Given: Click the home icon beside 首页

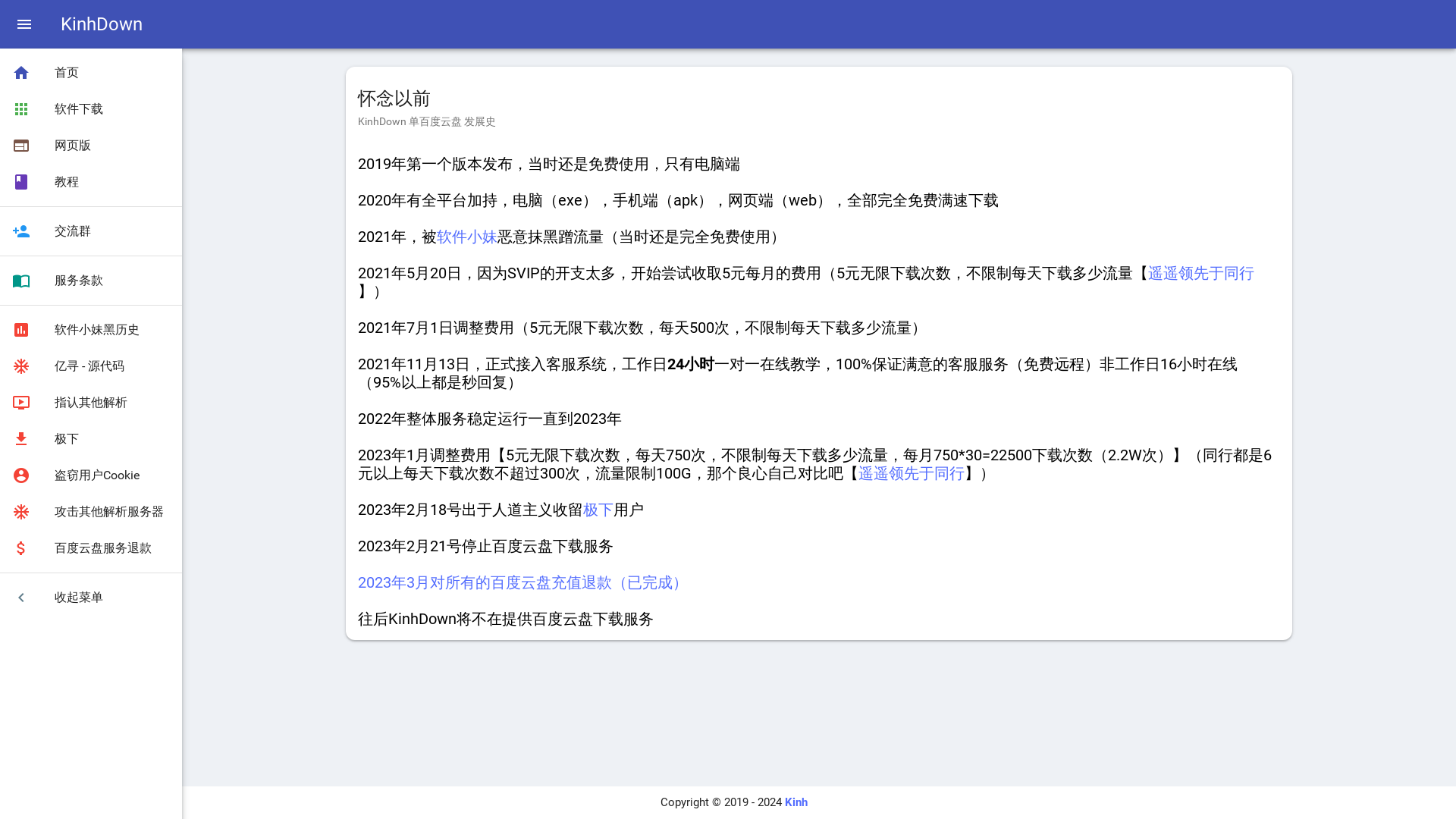Looking at the screenshot, I should pyautogui.click(x=21, y=73).
